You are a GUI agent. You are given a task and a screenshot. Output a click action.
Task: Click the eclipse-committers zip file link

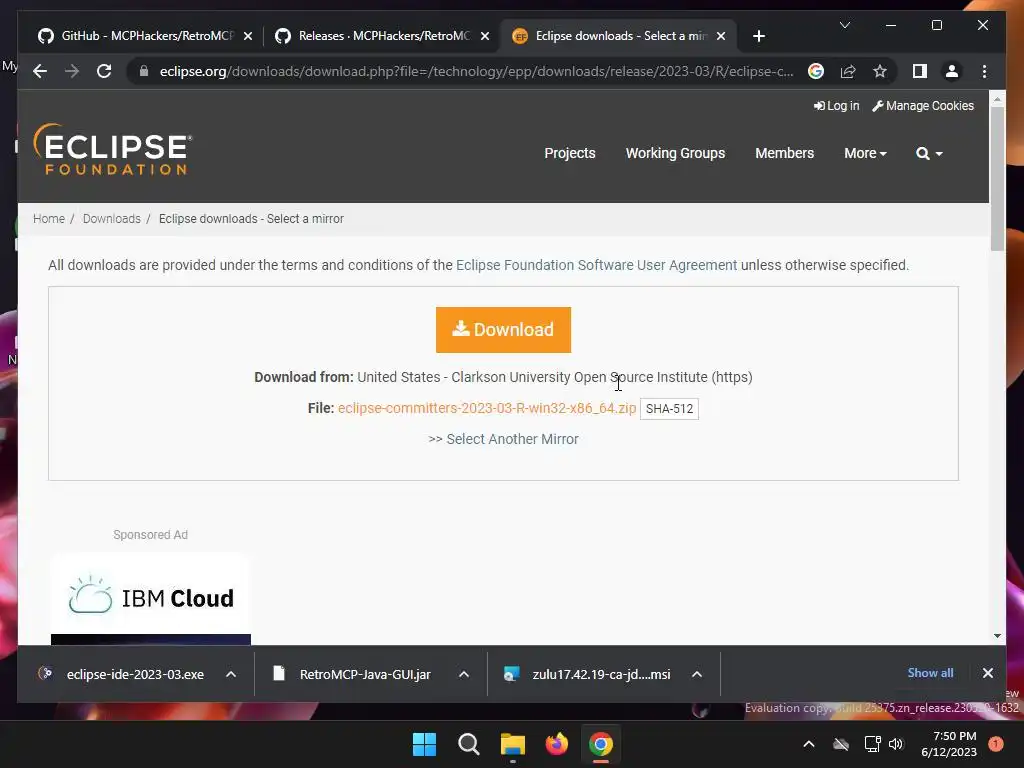pyautogui.click(x=487, y=408)
